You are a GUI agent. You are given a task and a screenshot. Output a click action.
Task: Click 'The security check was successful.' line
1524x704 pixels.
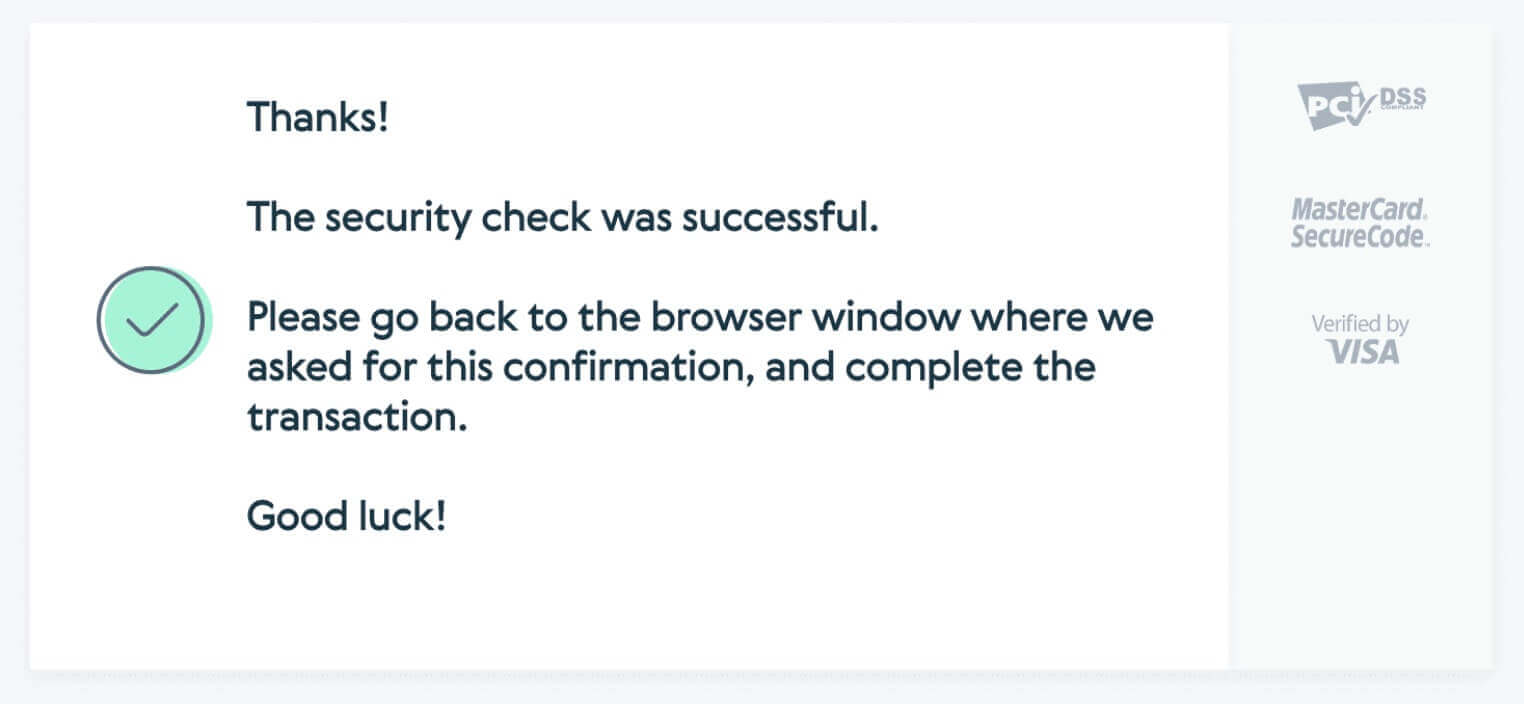coord(563,217)
